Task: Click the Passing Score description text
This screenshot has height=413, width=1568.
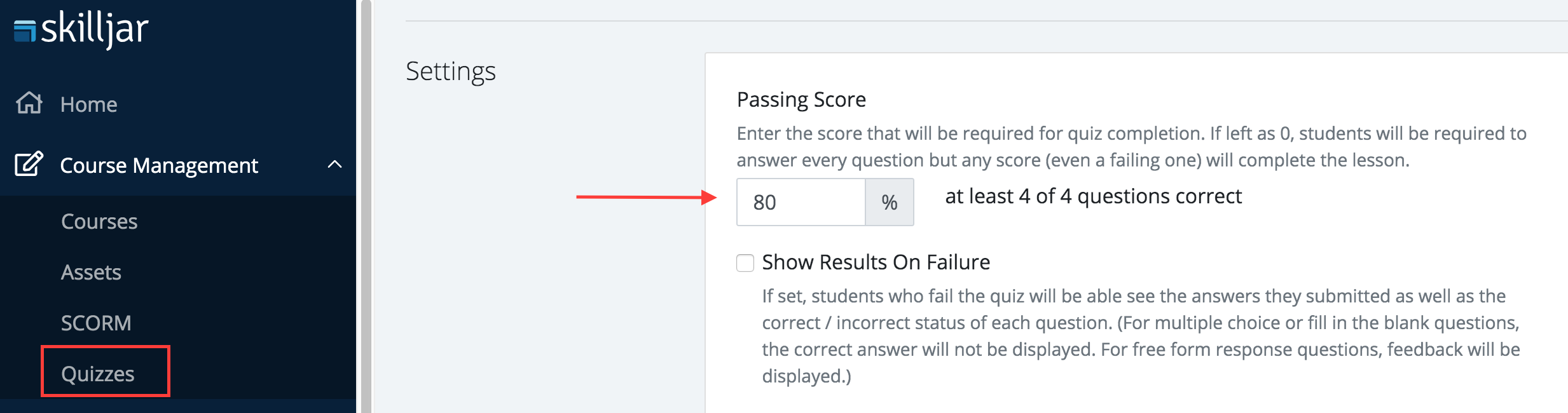Action: pyautogui.click(x=1131, y=147)
